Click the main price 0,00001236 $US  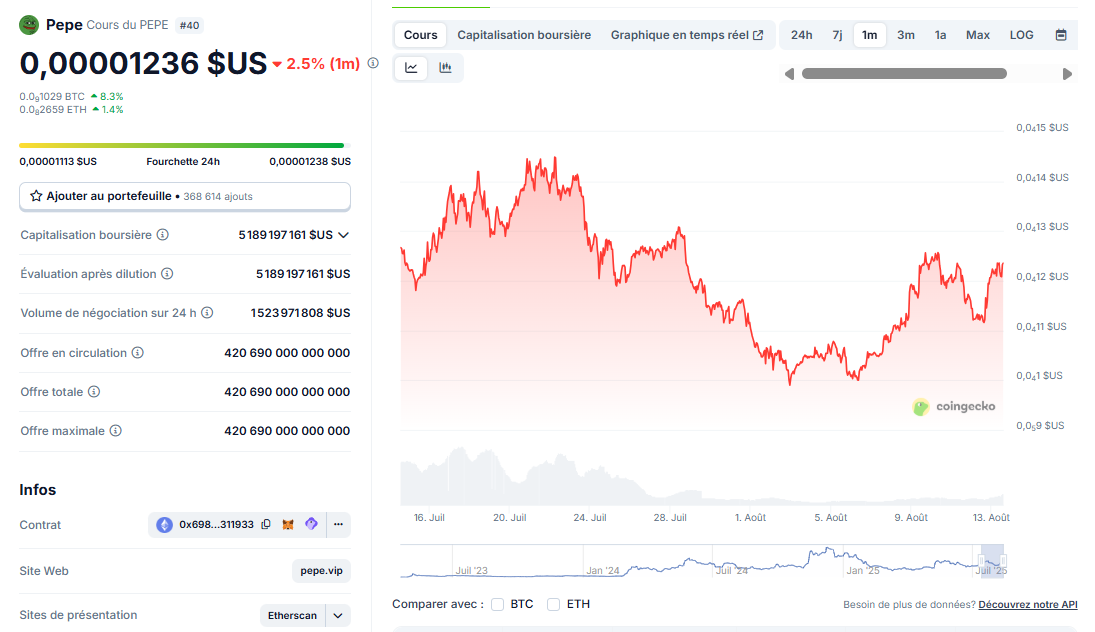click(143, 64)
